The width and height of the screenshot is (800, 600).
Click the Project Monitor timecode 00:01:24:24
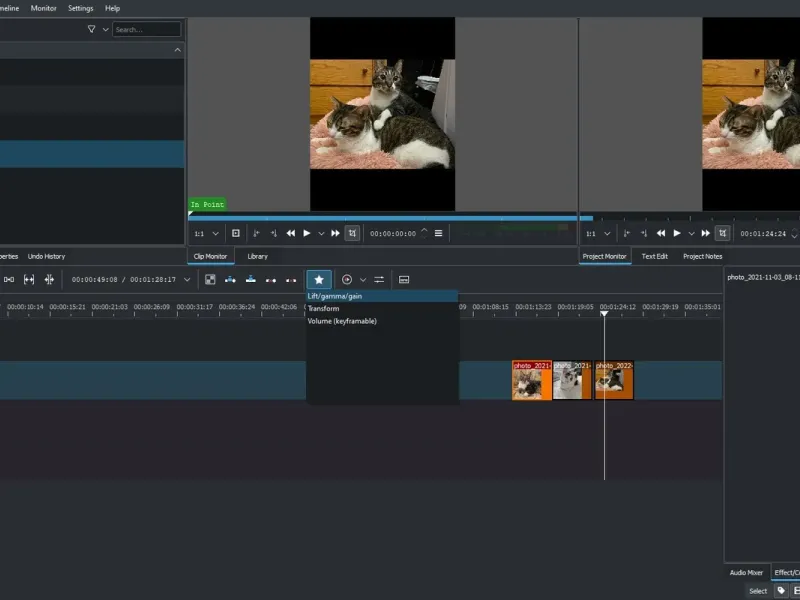(x=763, y=234)
